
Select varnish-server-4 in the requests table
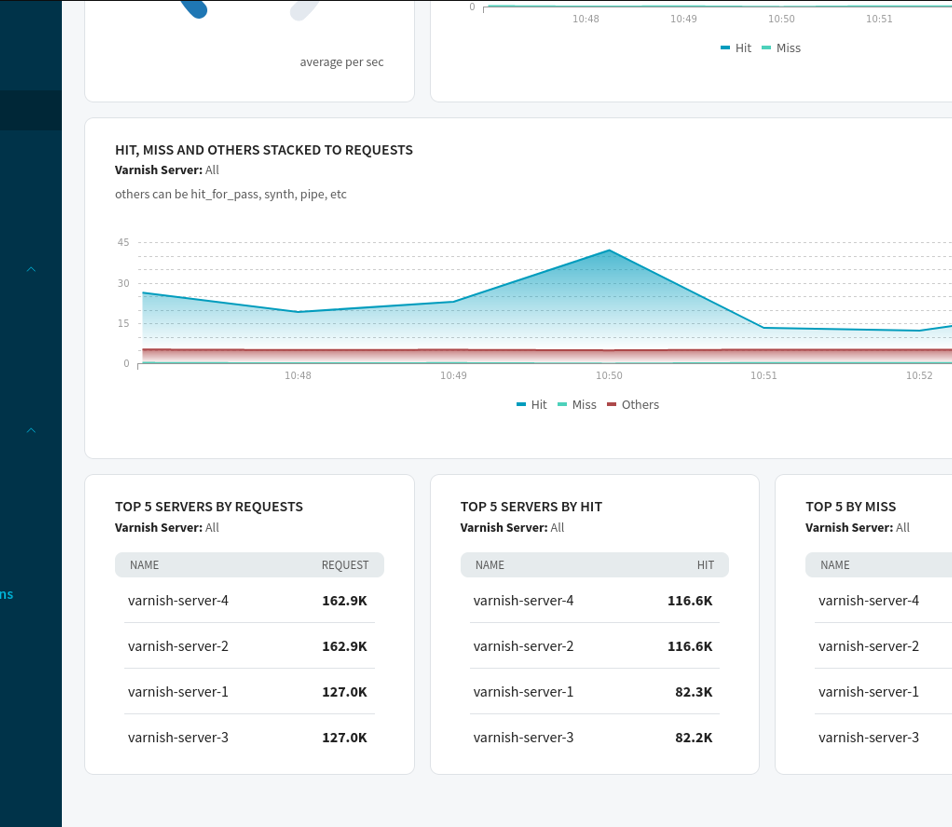(178, 601)
